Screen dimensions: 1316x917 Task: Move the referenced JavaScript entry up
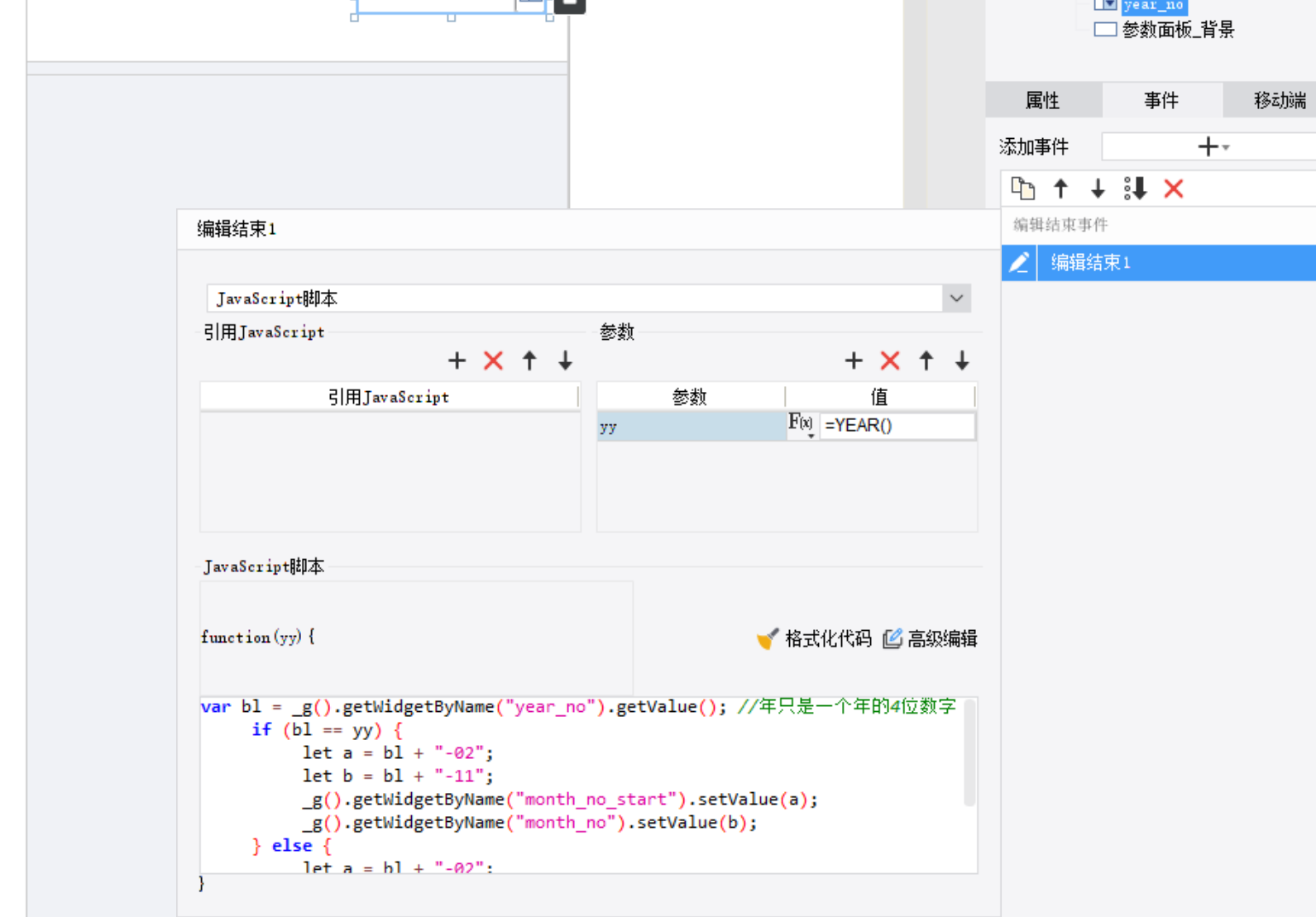(x=529, y=361)
